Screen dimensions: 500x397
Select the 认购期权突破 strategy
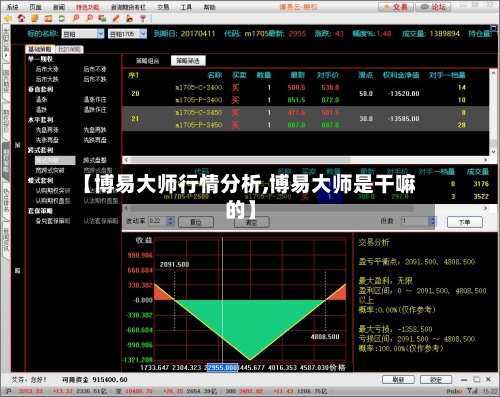click(53, 191)
